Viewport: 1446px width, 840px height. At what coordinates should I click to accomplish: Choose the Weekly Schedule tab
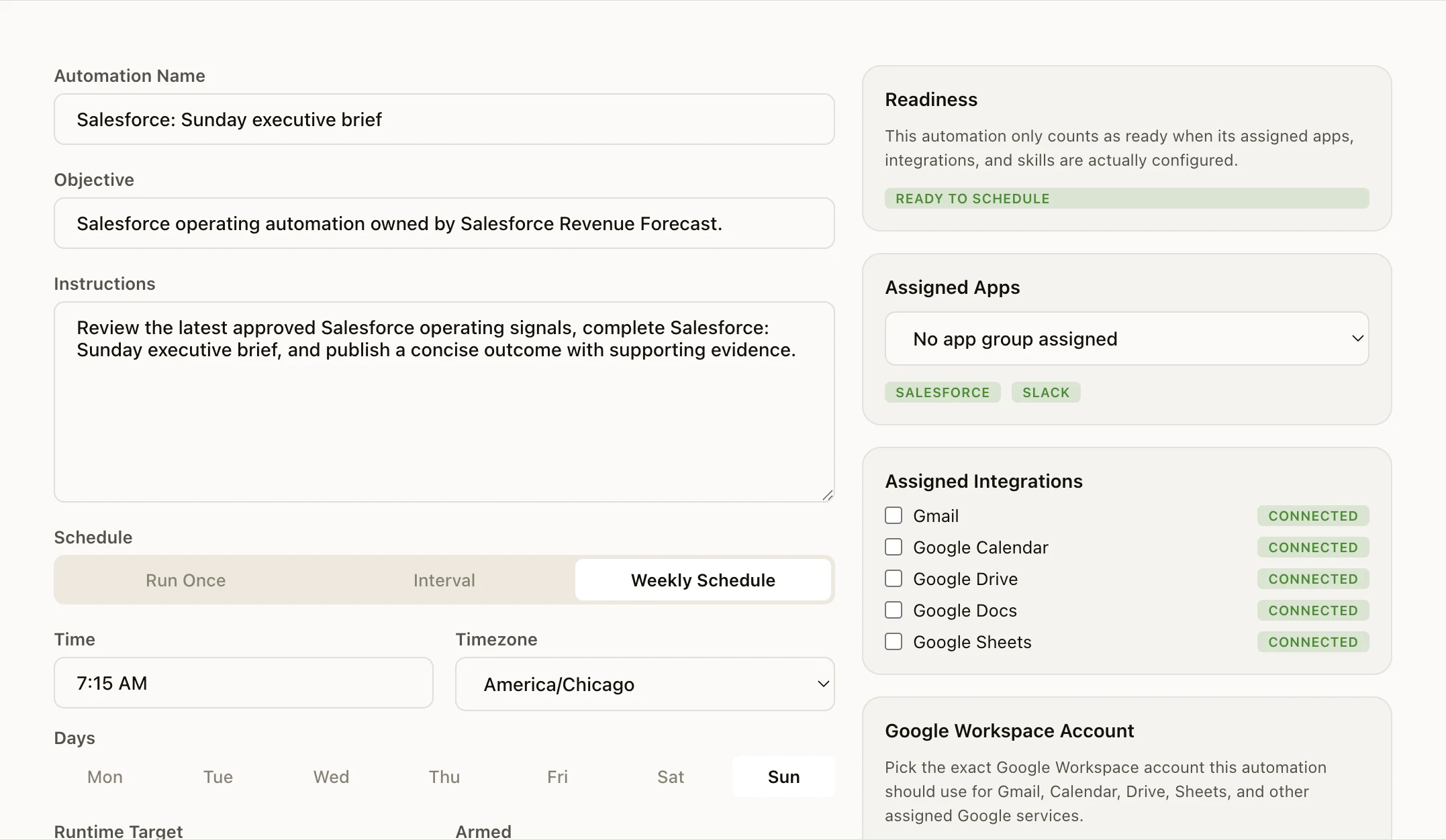[x=703, y=580]
